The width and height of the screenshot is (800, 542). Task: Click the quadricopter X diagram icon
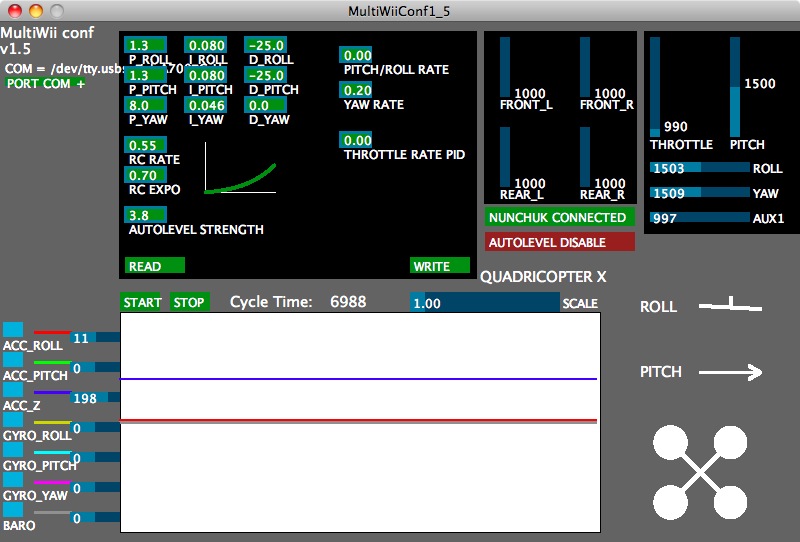pyautogui.click(x=700, y=473)
